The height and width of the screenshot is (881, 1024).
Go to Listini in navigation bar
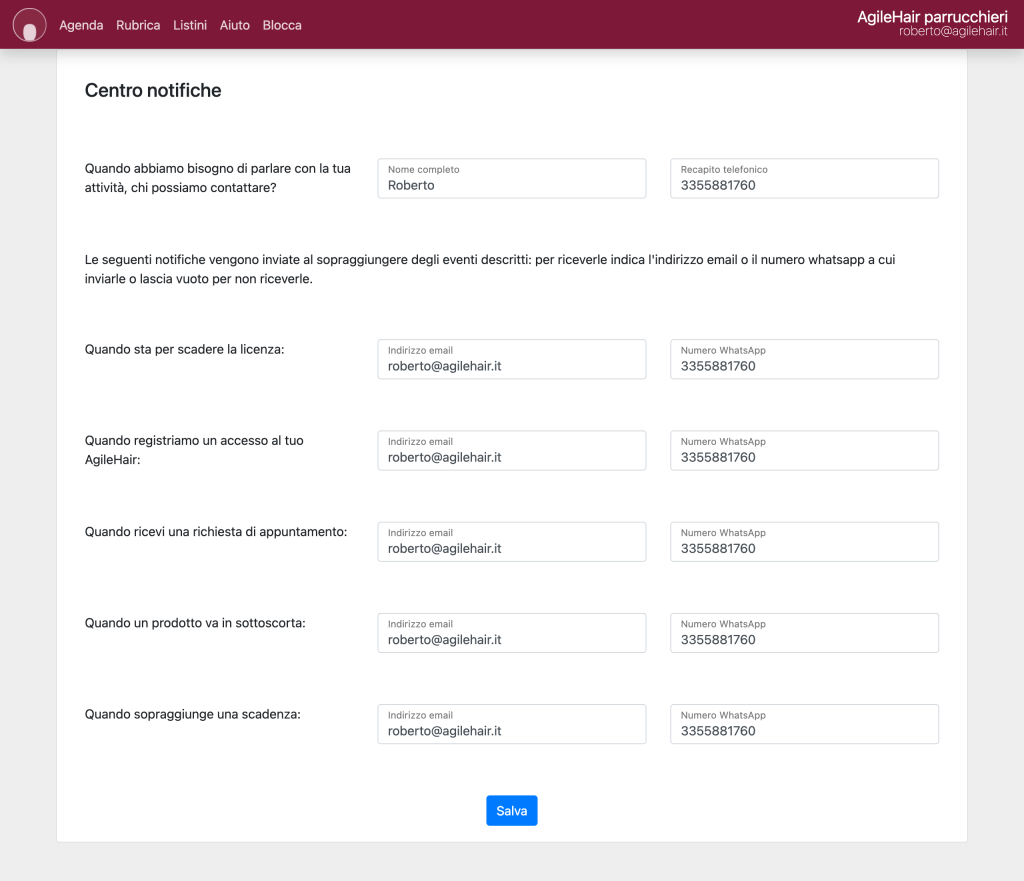click(x=190, y=25)
